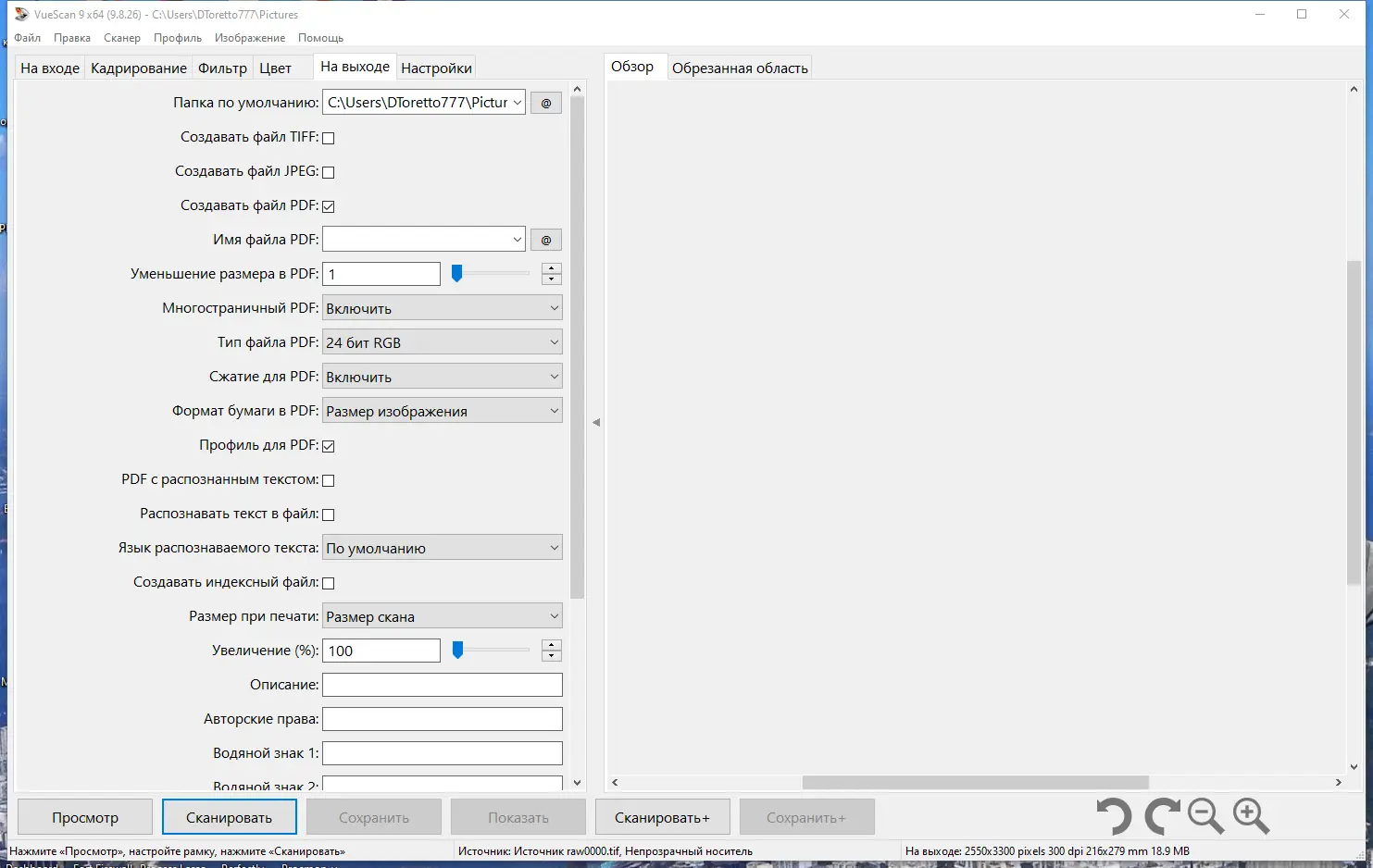Image resolution: width=1373 pixels, height=868 pixels.
Task: Click the Показать button
Action: 518,817
